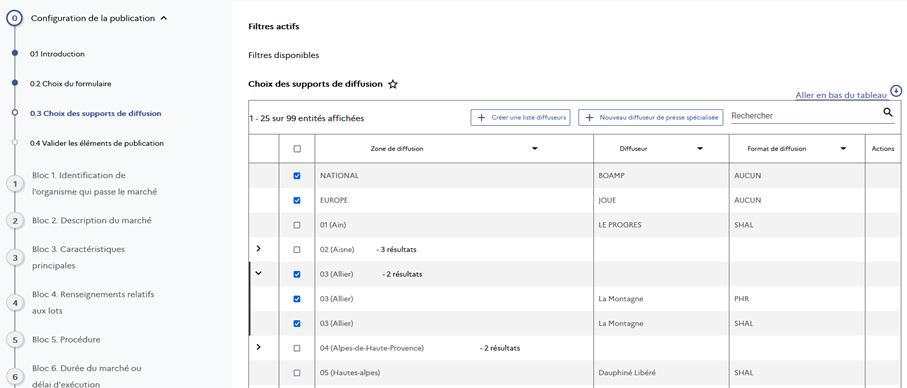Open Bloc 1. Identification de l'organisme
907x388 pixels.
point(94,183)
